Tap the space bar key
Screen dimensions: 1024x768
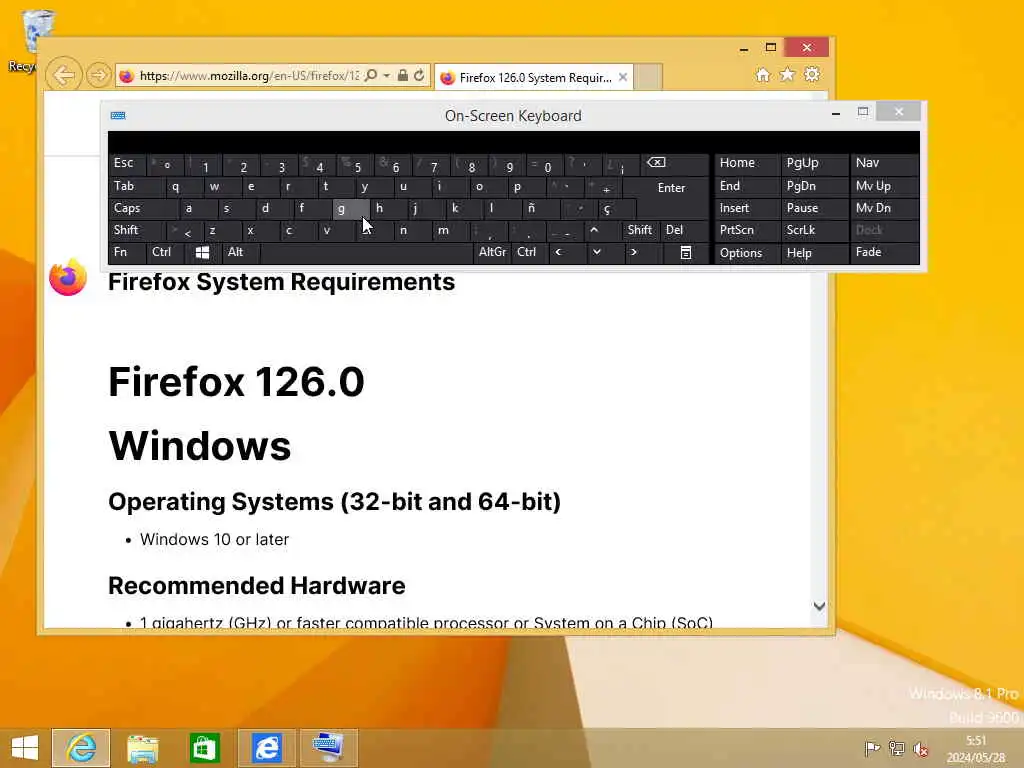pyautogui.click(x=366, y=252)
